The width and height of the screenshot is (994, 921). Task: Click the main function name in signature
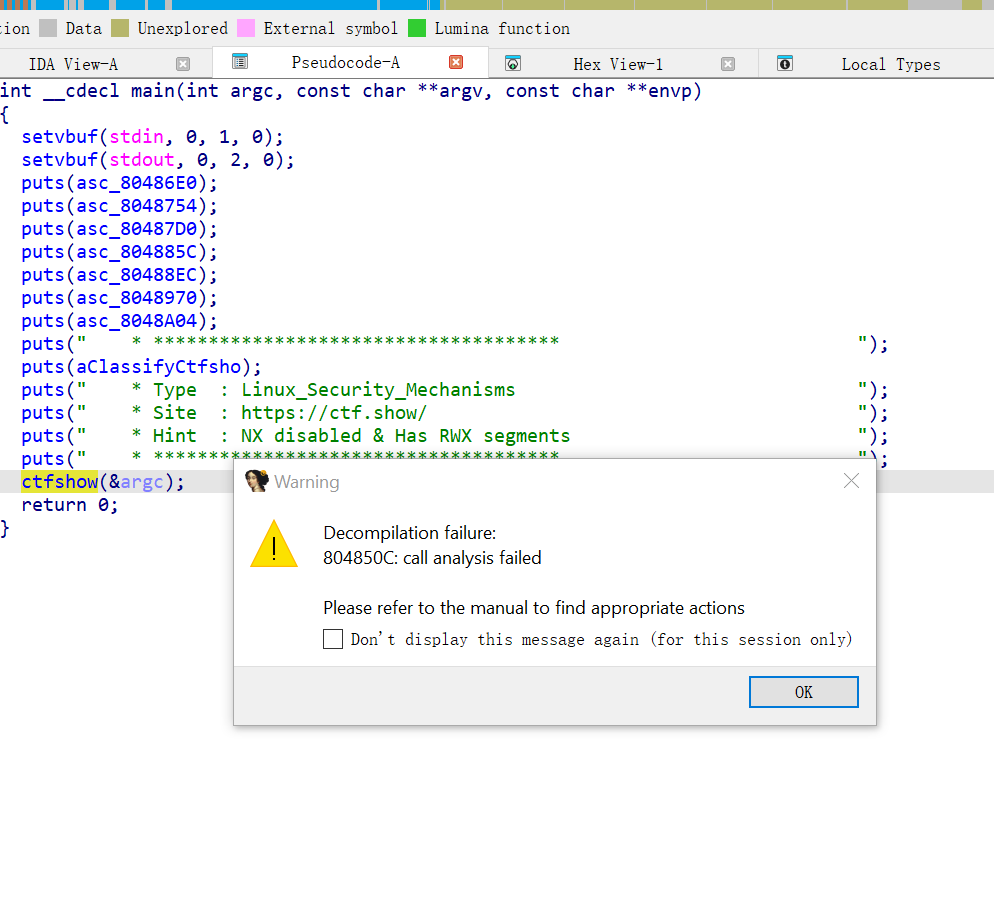click(153, 91)
